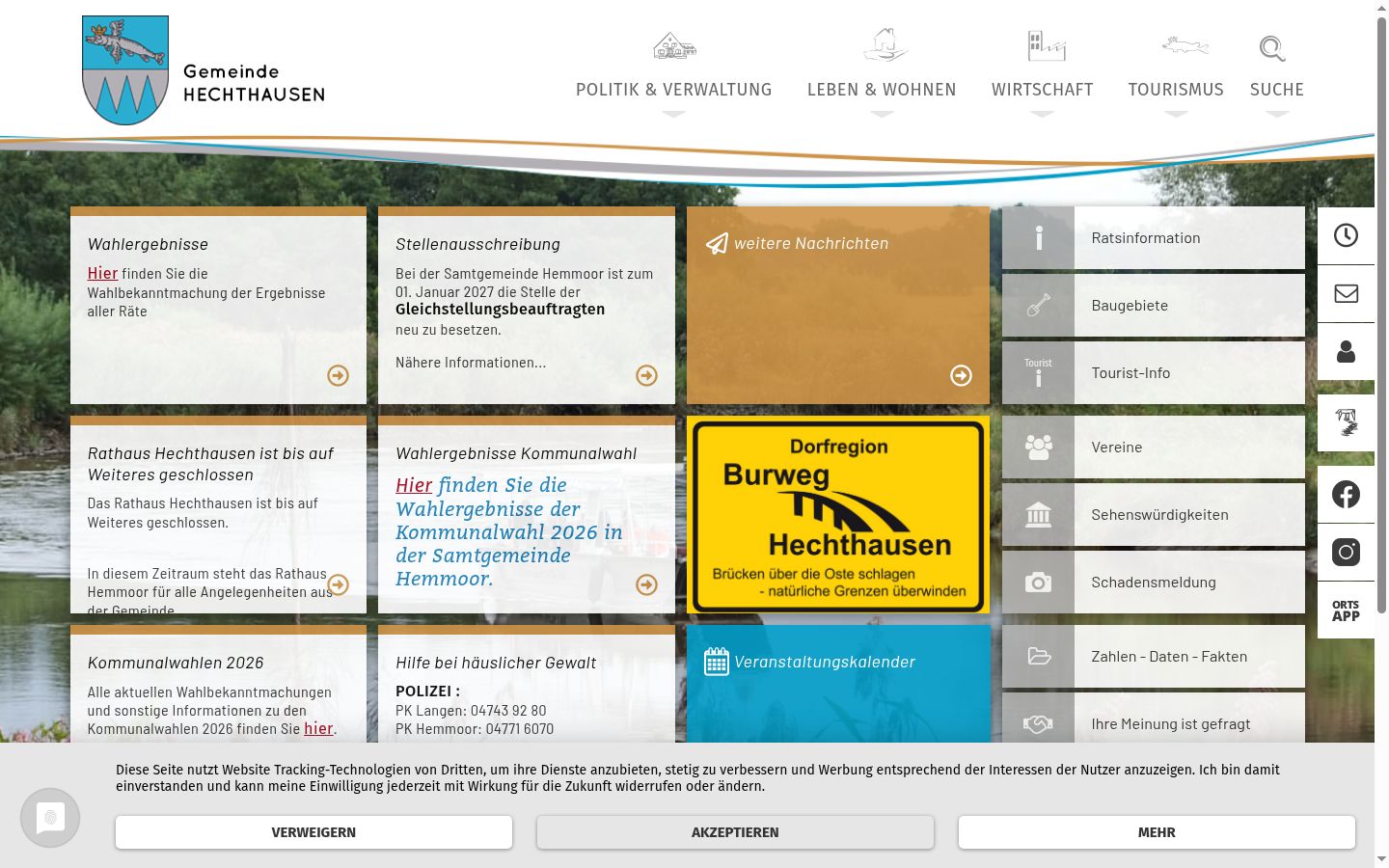Click the shovel icon beside Baugebiete
The image size is (1389, 868).
1038,306
